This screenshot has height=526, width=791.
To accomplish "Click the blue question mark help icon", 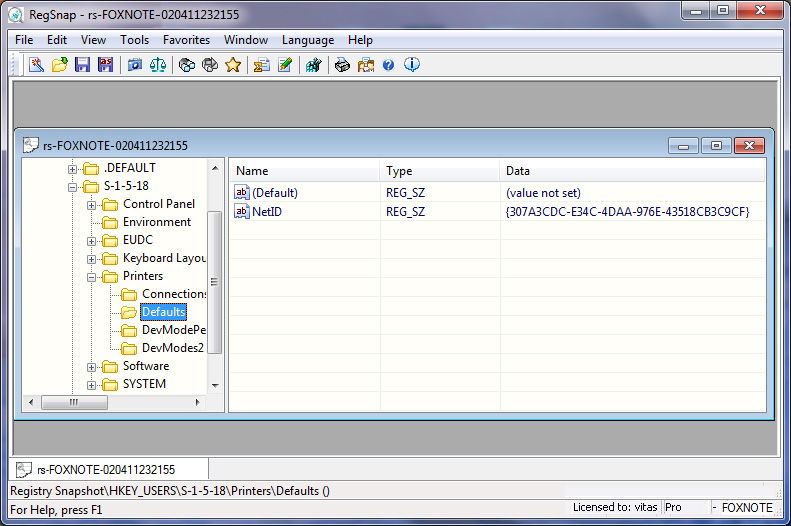I will (388, 65).
